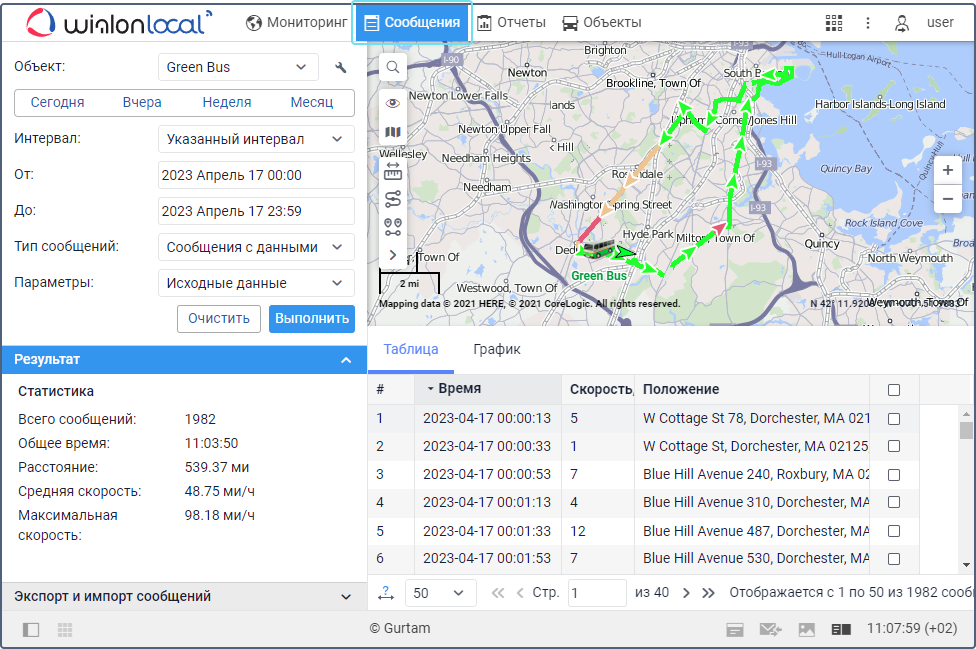The height and width of the screenshot is (649, 976).
Task: Go to next page of messages
Action: tap(686, 593)
